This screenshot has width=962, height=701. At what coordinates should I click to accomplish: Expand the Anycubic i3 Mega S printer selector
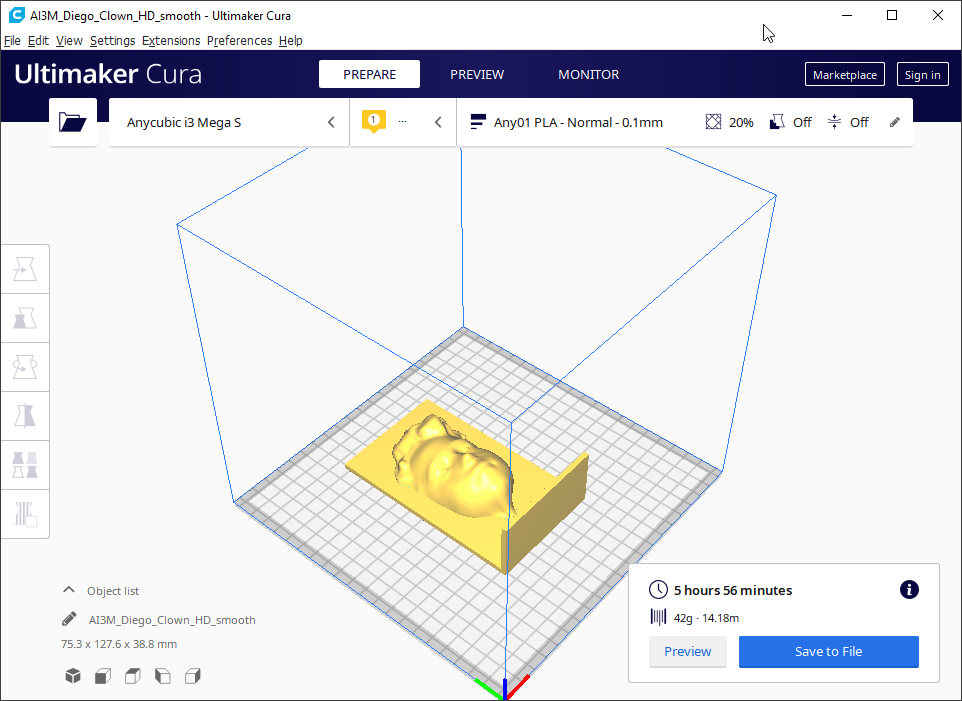(229, 122)
